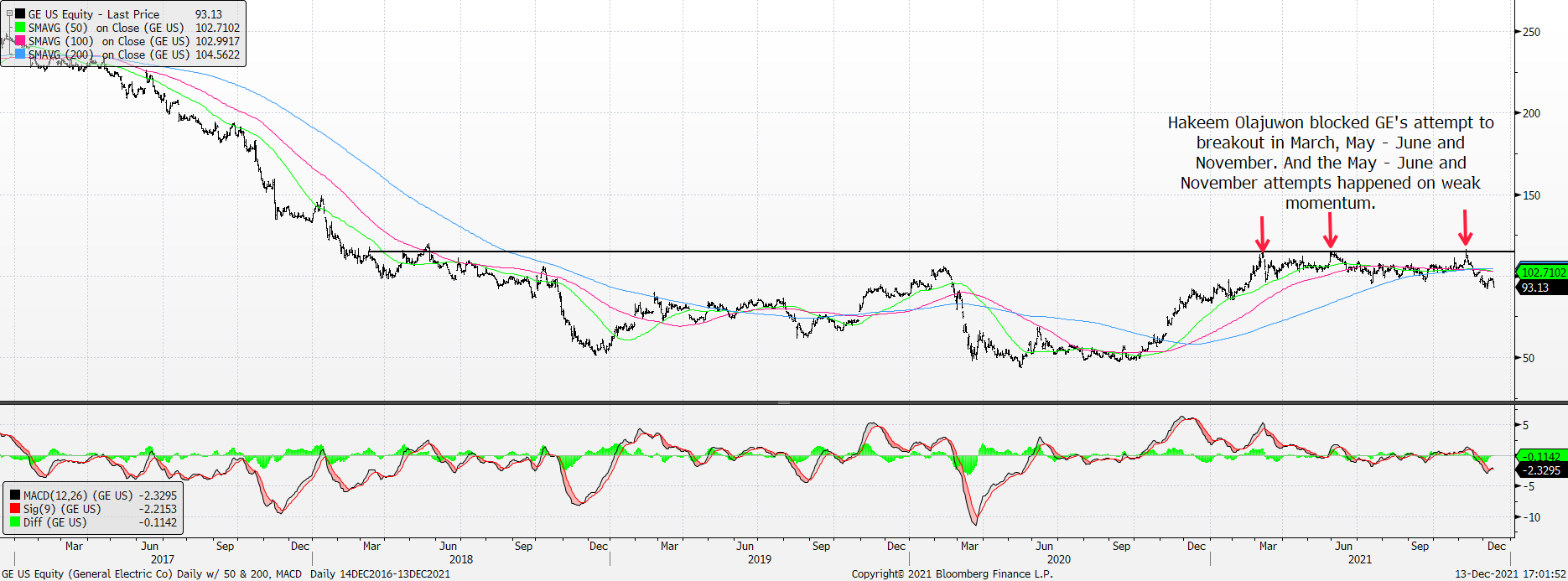Viewport: 1568px width, 581px height.
Task: Click the green SMAVG (50) legend swatch
Action: (20, 28)
